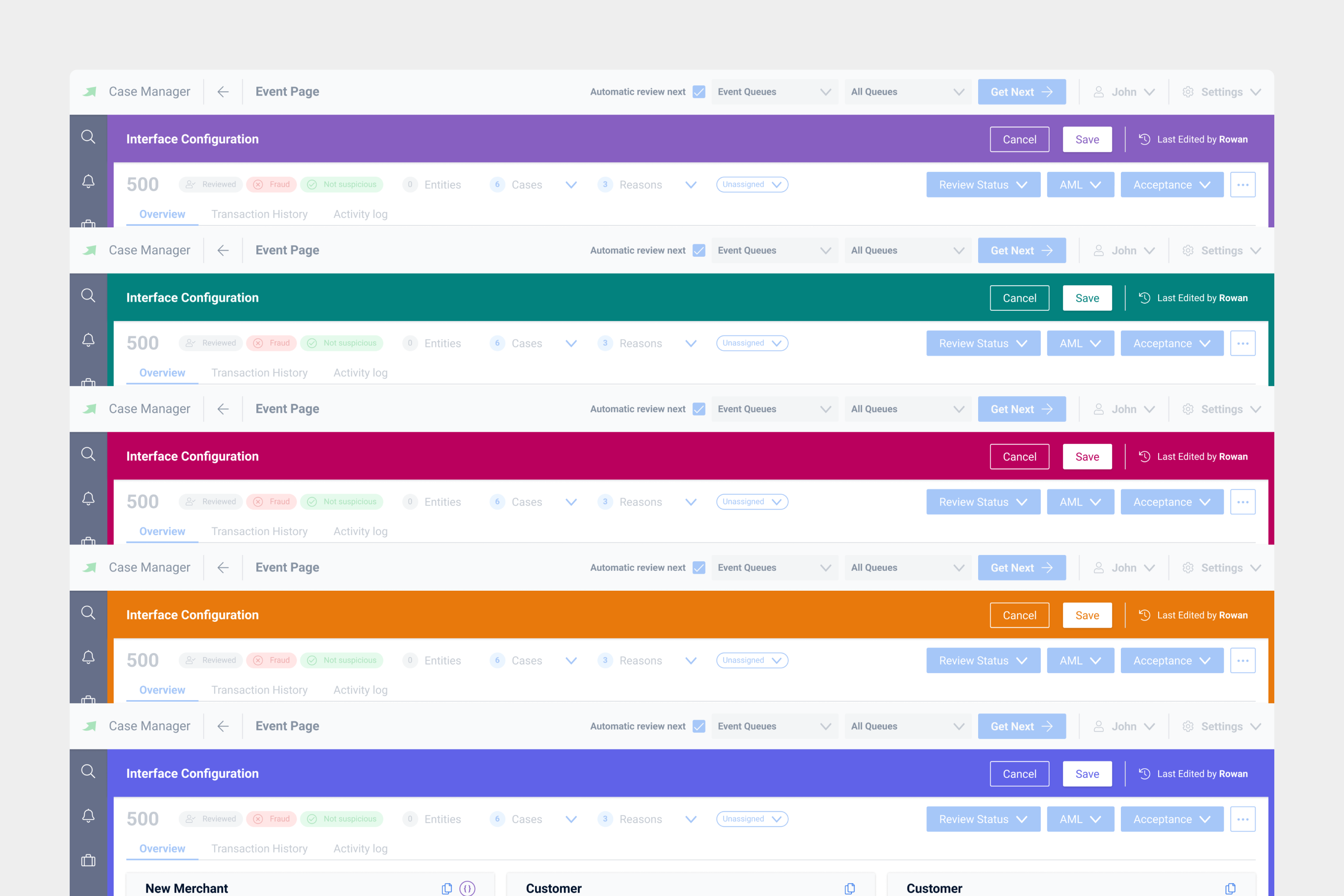Toggle Automatic review next checkbox in the orange panel's header

tap(698, 567)
